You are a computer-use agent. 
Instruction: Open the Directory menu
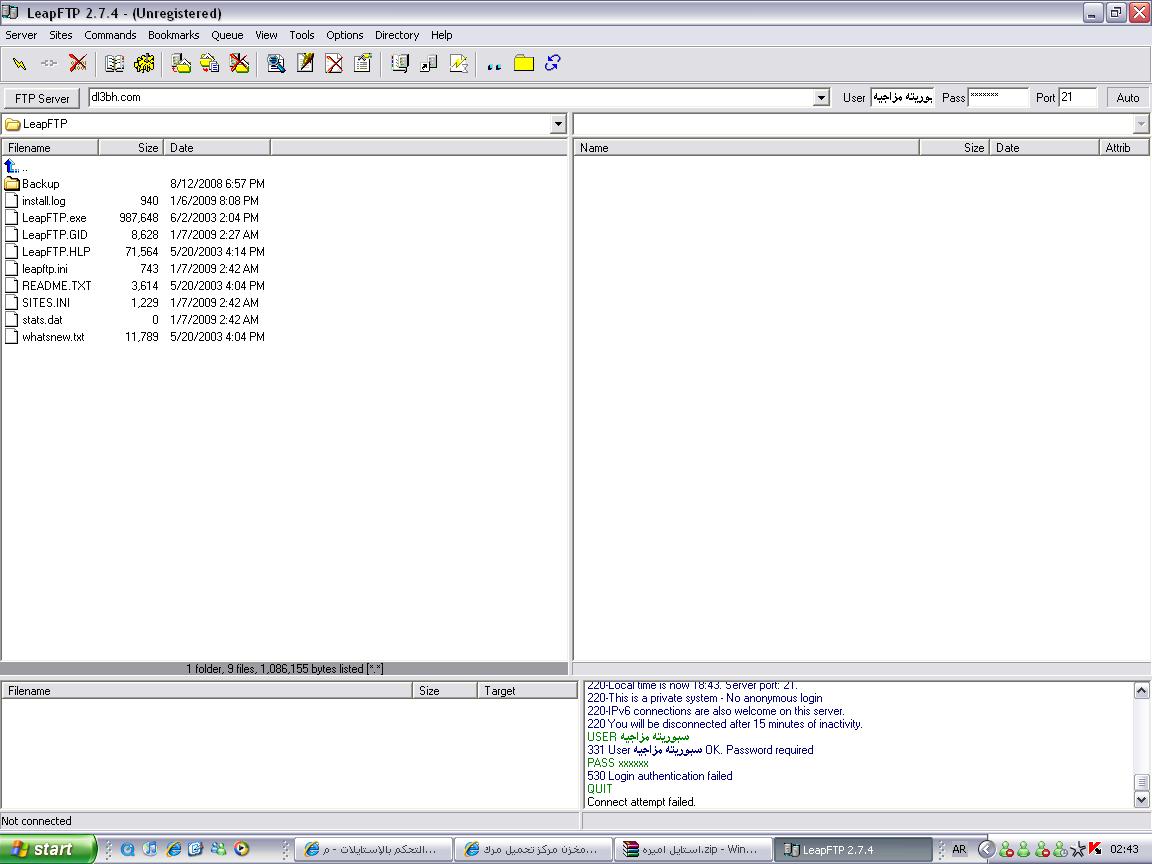[397, 35]
